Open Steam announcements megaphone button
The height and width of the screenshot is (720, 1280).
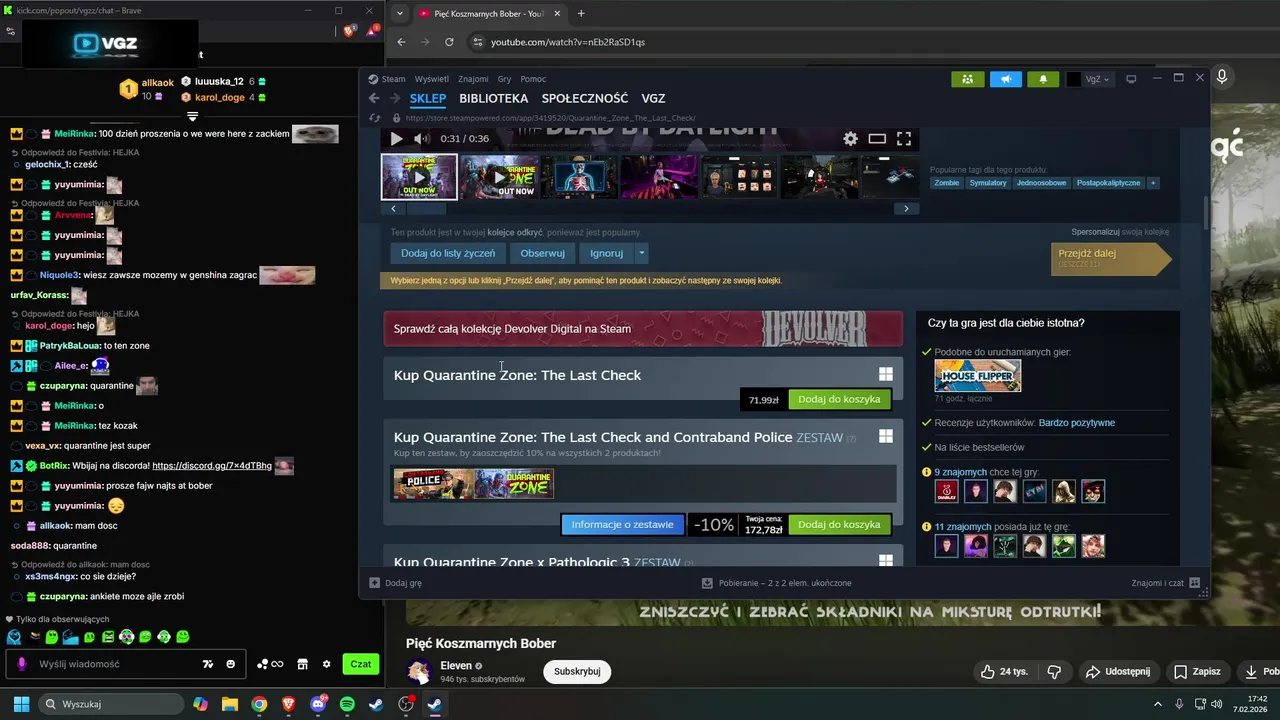coord(1006,79)
